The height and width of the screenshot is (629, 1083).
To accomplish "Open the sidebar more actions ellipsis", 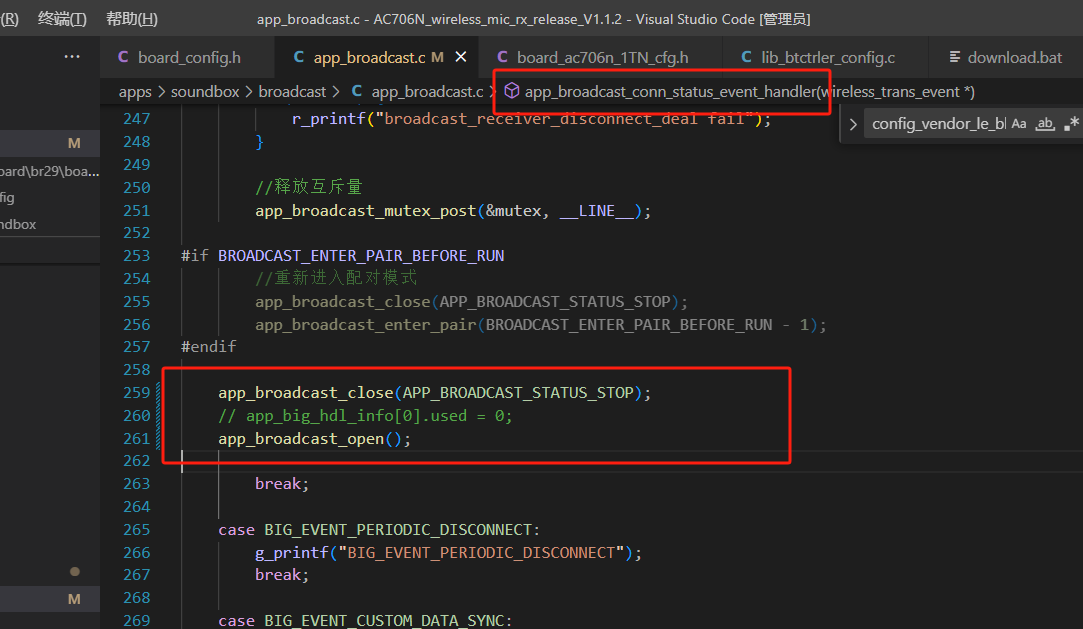I will 72,57.
